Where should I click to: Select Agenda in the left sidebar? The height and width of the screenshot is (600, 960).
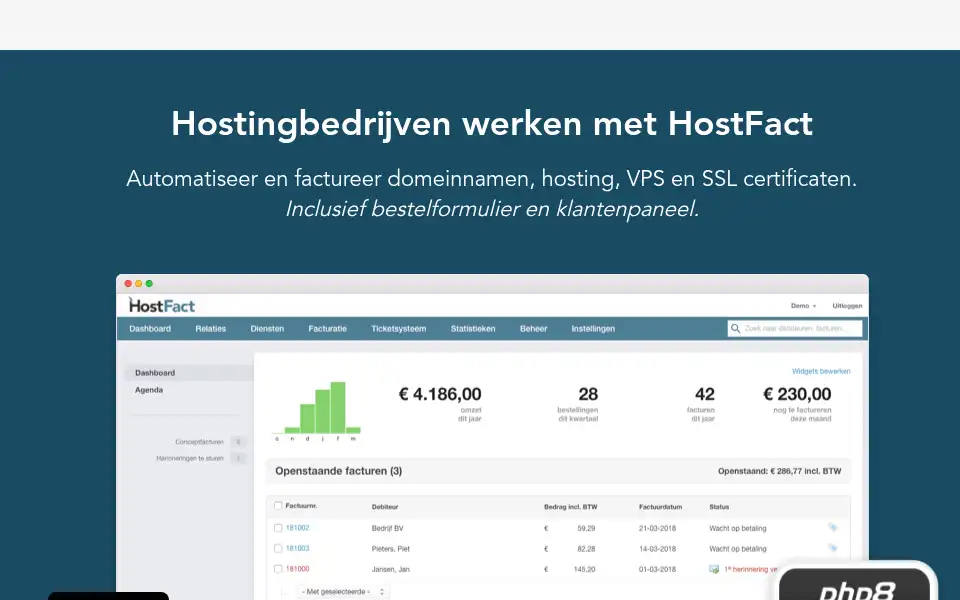click(149, 390)
